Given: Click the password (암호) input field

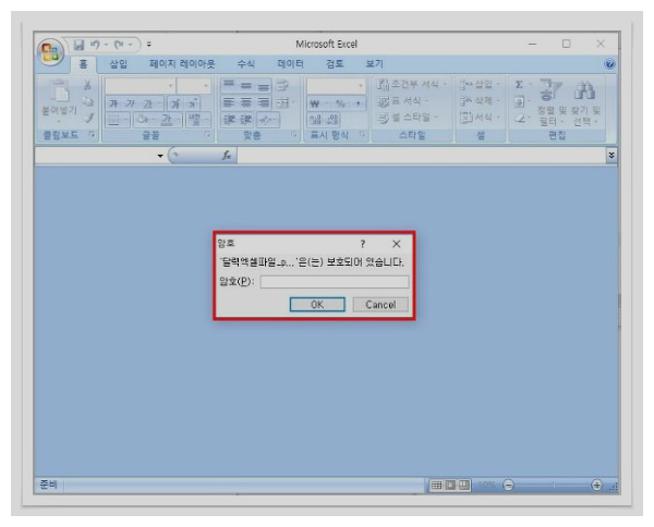Looking at the screenshot, I should point(335,282).
